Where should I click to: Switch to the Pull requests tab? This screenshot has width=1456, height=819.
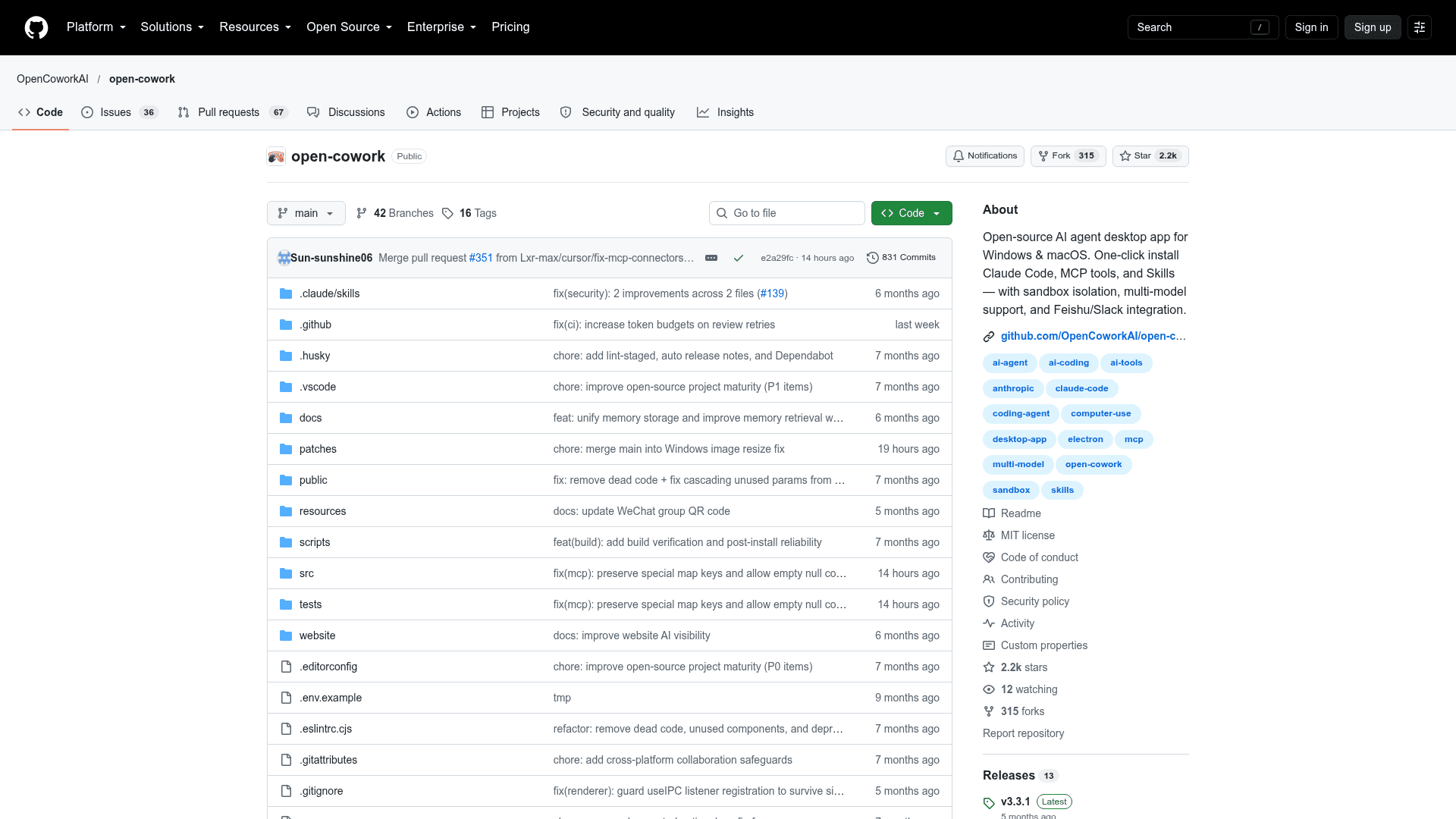click(x=233, y=112)
